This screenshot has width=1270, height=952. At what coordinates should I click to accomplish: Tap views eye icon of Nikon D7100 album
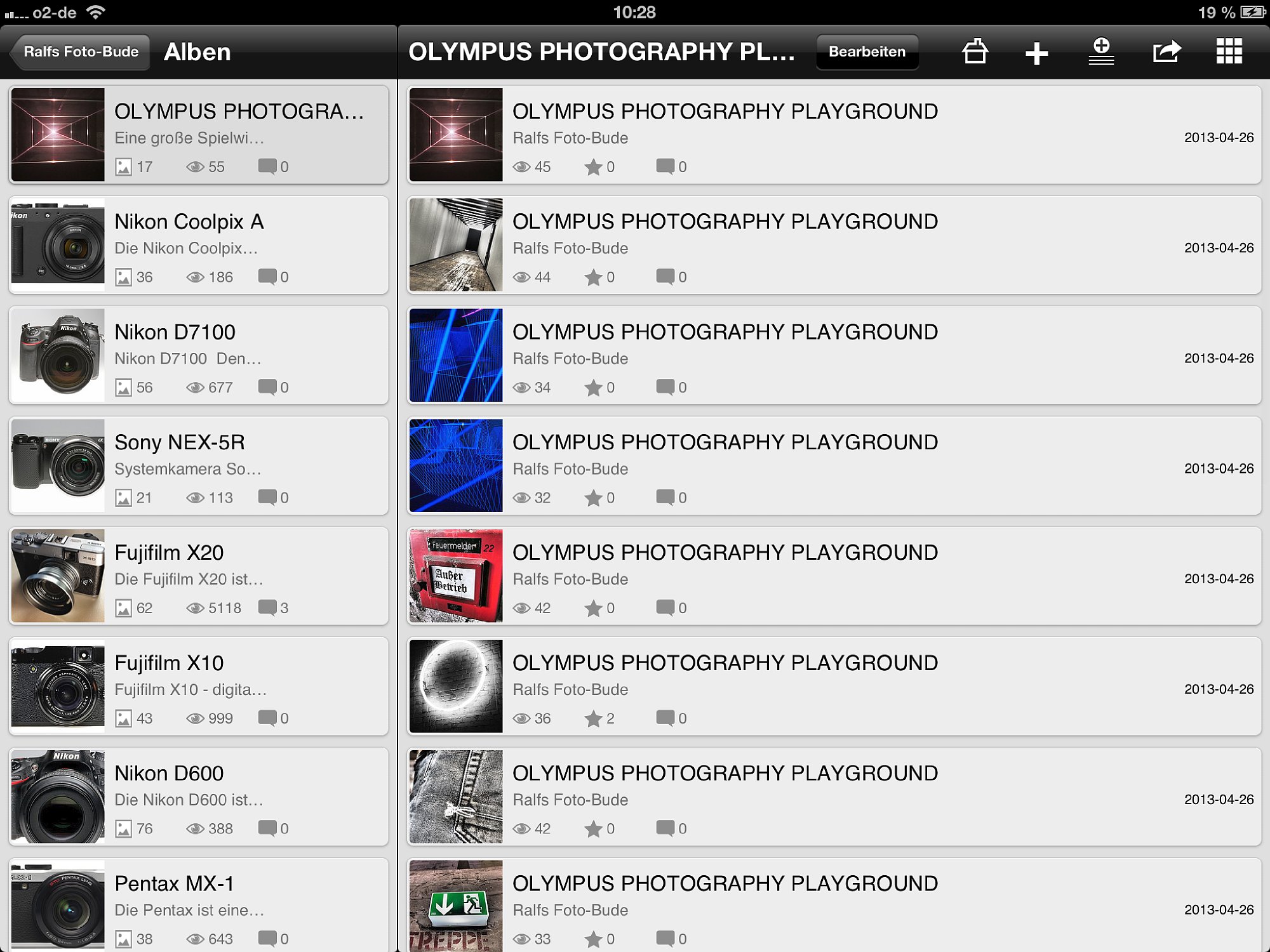[x=195, y=388]
